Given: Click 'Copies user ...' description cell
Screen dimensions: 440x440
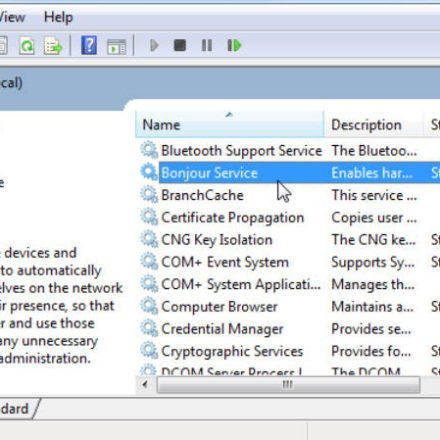Looking at the screenshot, I should tap(374, 218).
